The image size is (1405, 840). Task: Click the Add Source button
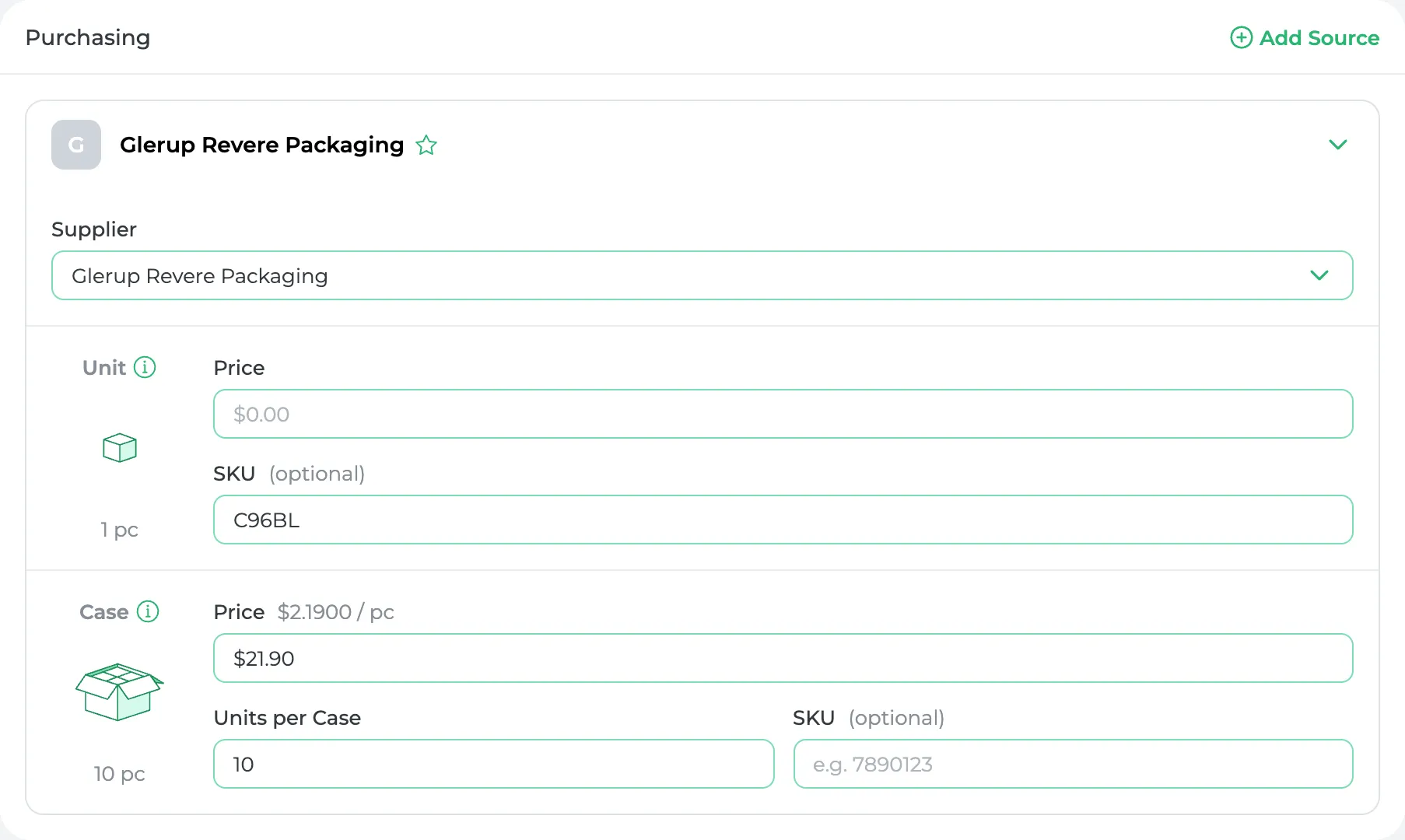[x=1305, y=37]
